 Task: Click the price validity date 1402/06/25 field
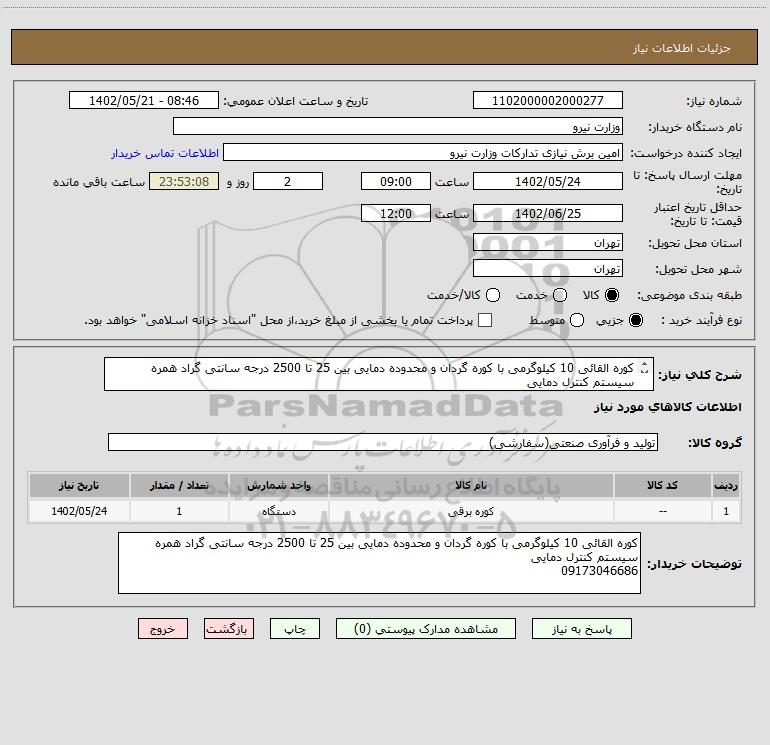coord(548,213)
